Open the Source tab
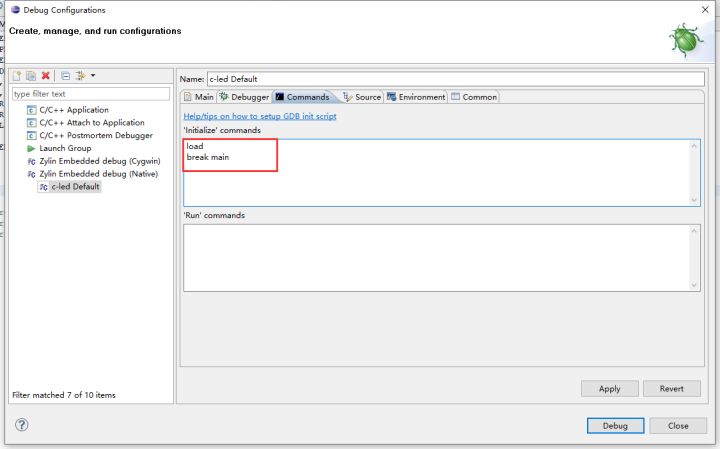 (361, 97)
